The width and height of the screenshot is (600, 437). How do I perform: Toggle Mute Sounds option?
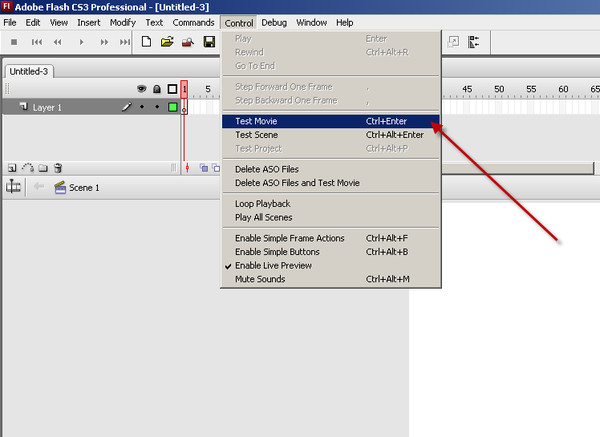tap(331, 279)
